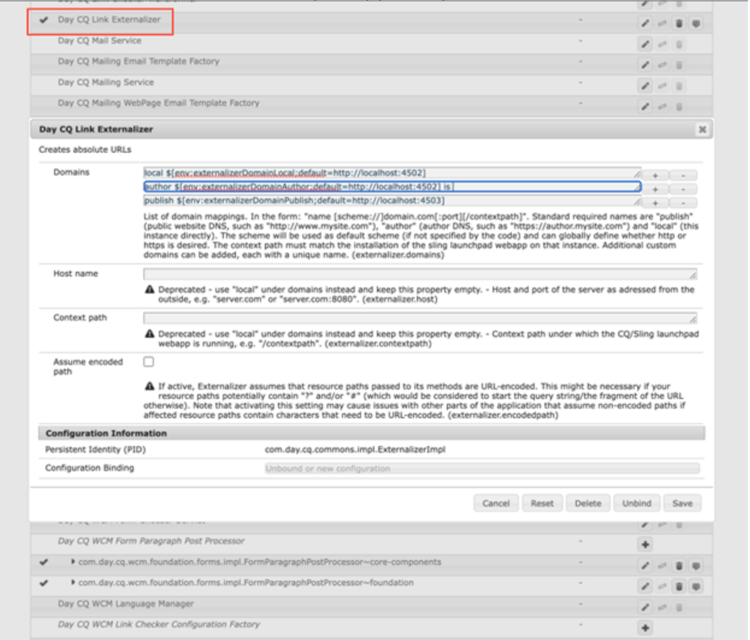The width and height of the screenshot is (750, 640).
Task: Focus the author domain mapping field
Action: point(392,187)
